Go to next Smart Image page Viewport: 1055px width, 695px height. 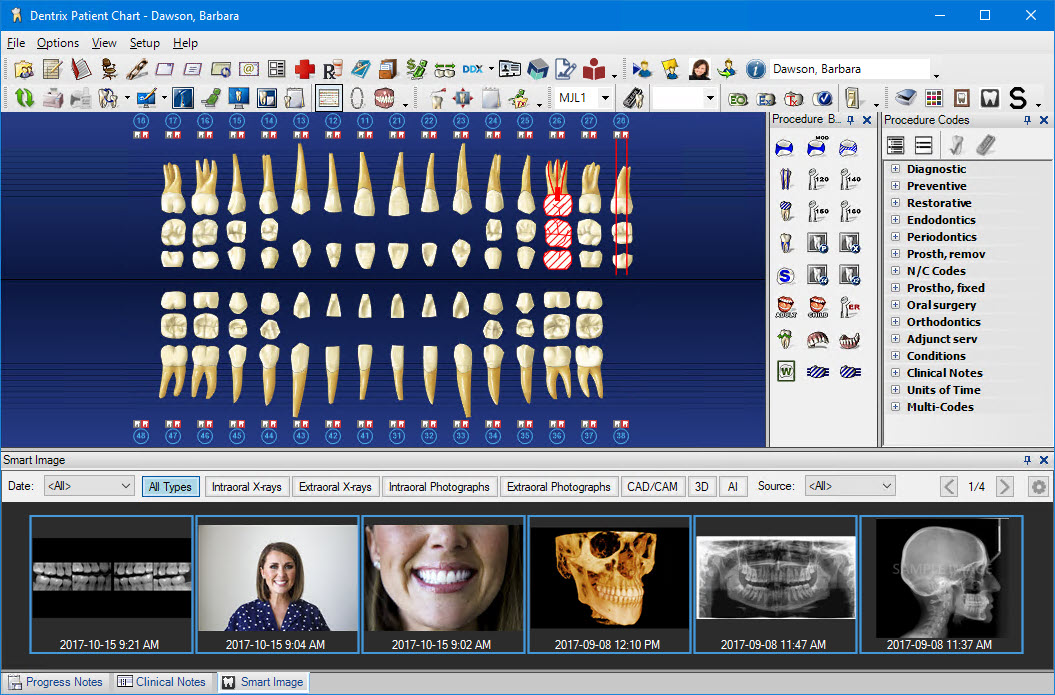pyautogui.click(x=1004, y=487)
